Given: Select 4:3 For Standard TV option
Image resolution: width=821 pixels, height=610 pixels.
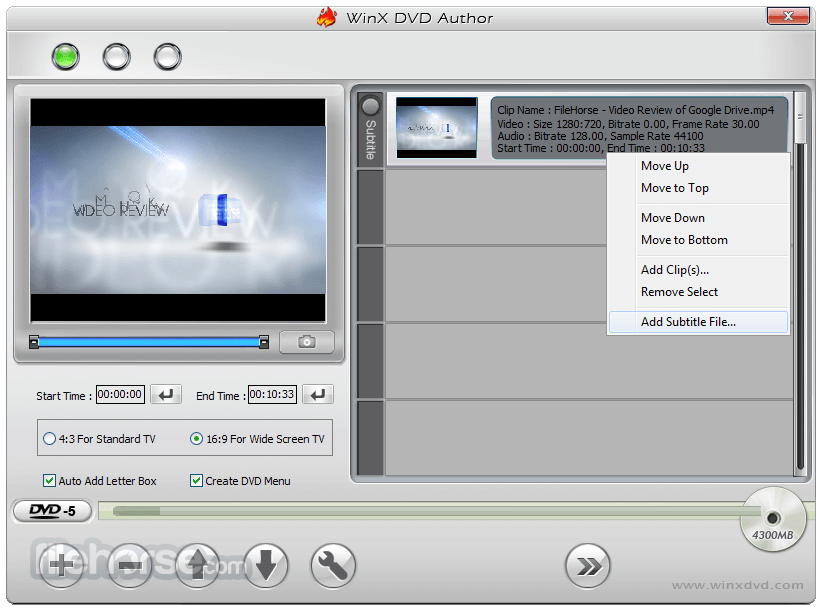Looking at the screenshot, I should pos(99,439).
